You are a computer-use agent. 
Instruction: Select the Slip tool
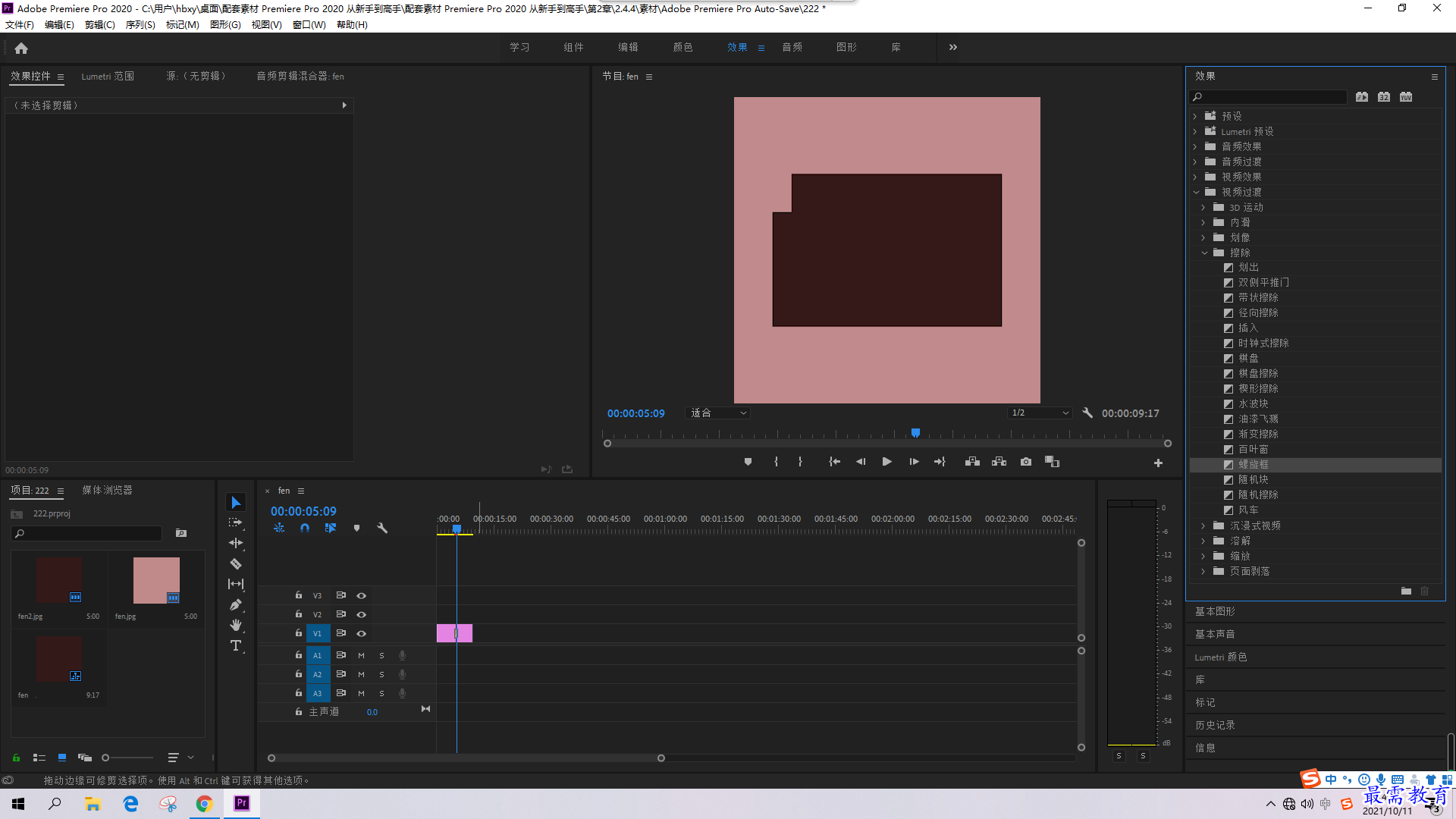236,584
